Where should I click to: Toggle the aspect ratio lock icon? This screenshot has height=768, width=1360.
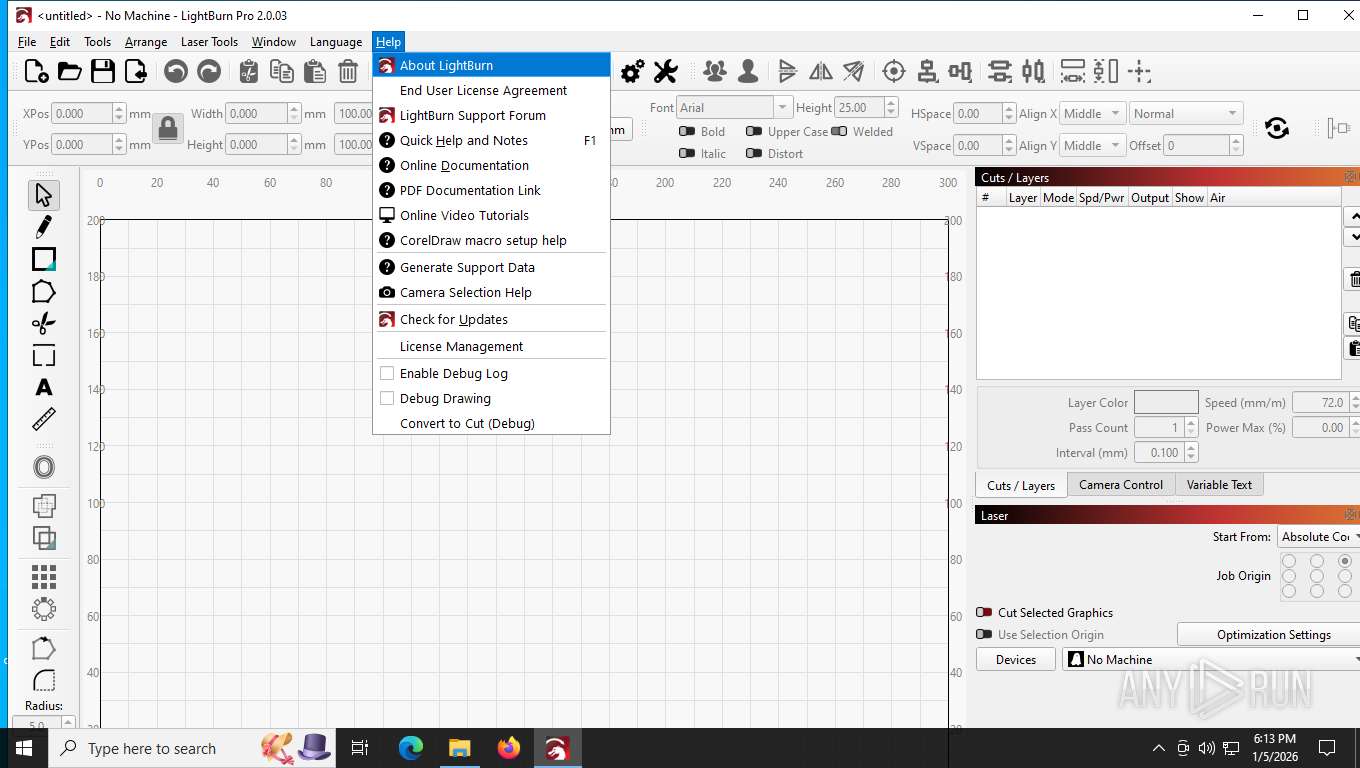168,128
